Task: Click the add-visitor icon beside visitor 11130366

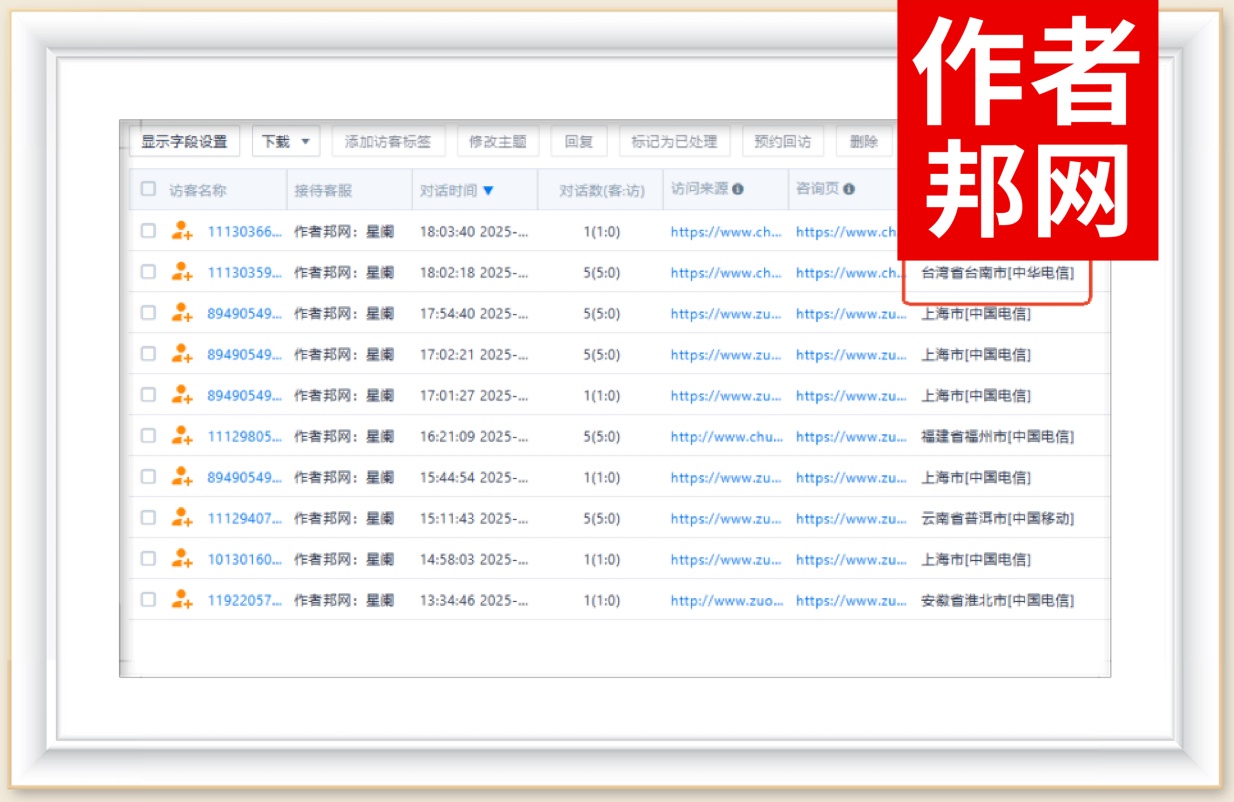Action: 181,231
